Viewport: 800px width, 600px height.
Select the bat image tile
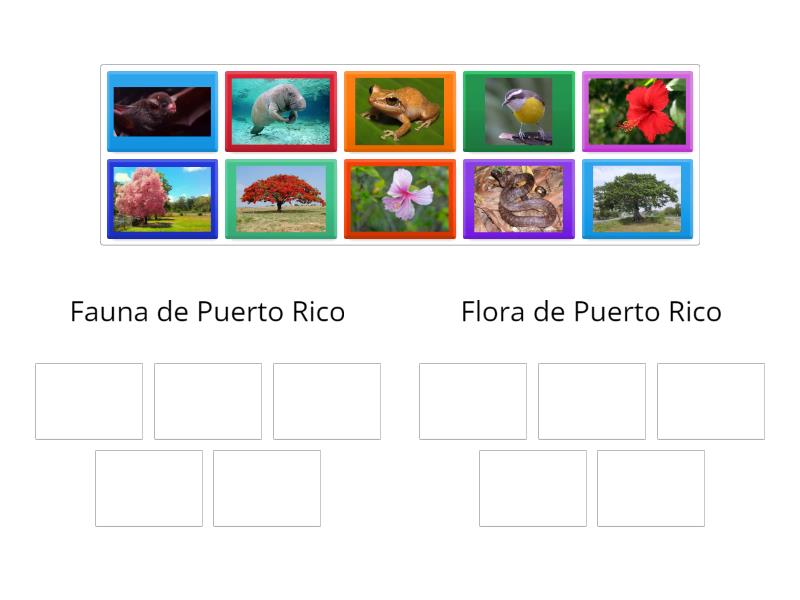[162, 110]
